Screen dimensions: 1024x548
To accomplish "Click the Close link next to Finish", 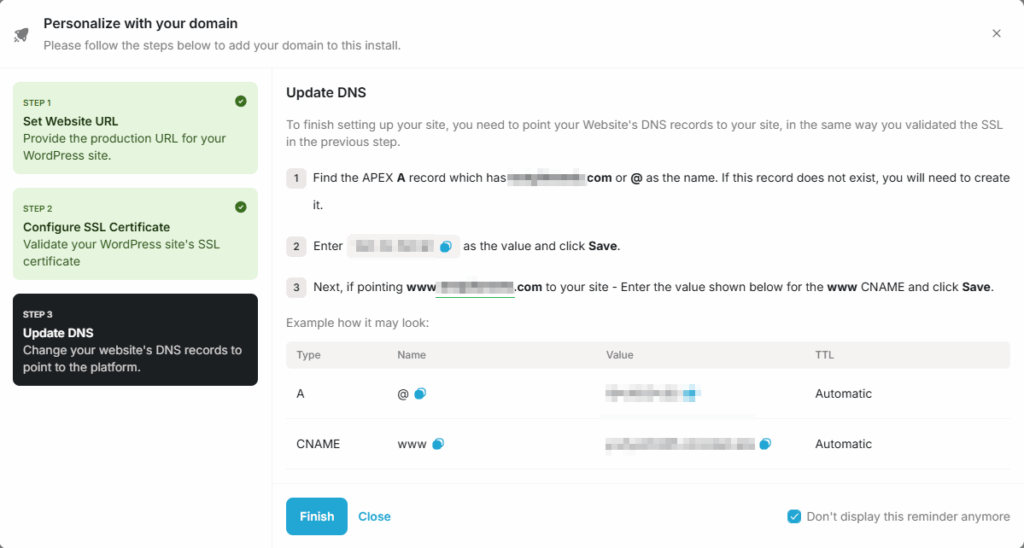I will pyautogui.click(x=374, y=517).
